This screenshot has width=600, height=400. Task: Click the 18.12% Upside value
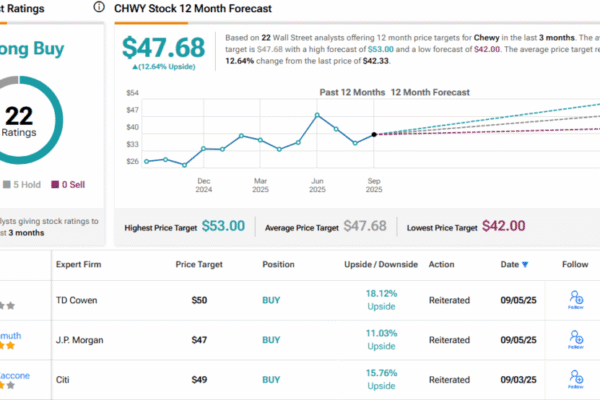pos(382,300)
